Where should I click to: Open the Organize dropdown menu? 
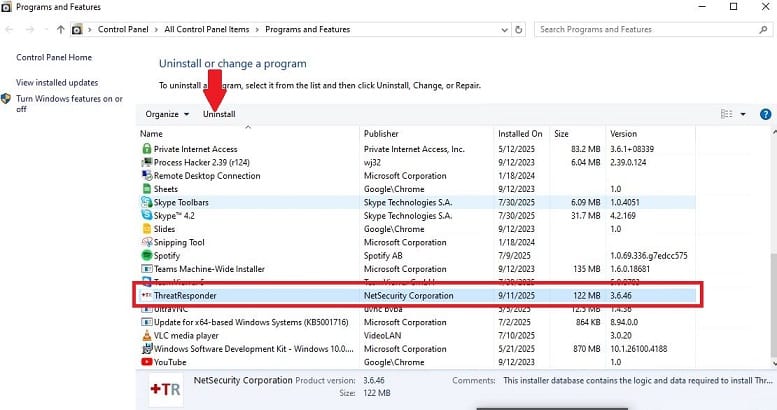167,114
